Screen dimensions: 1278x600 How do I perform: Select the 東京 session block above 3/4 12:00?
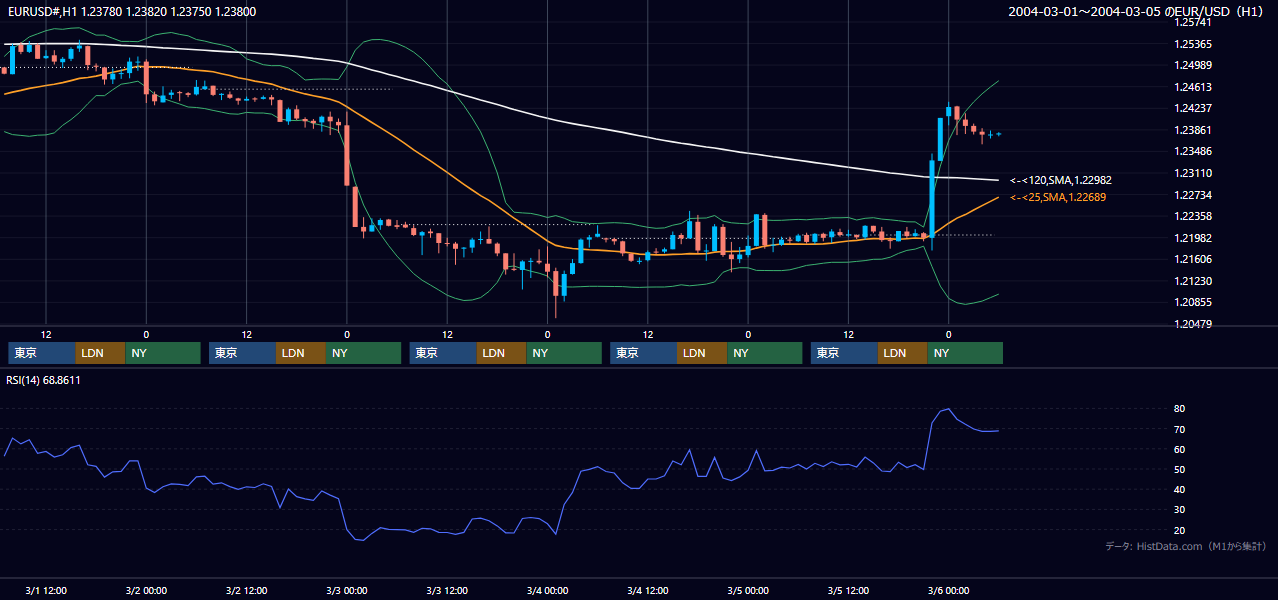[x=644, y=353]
